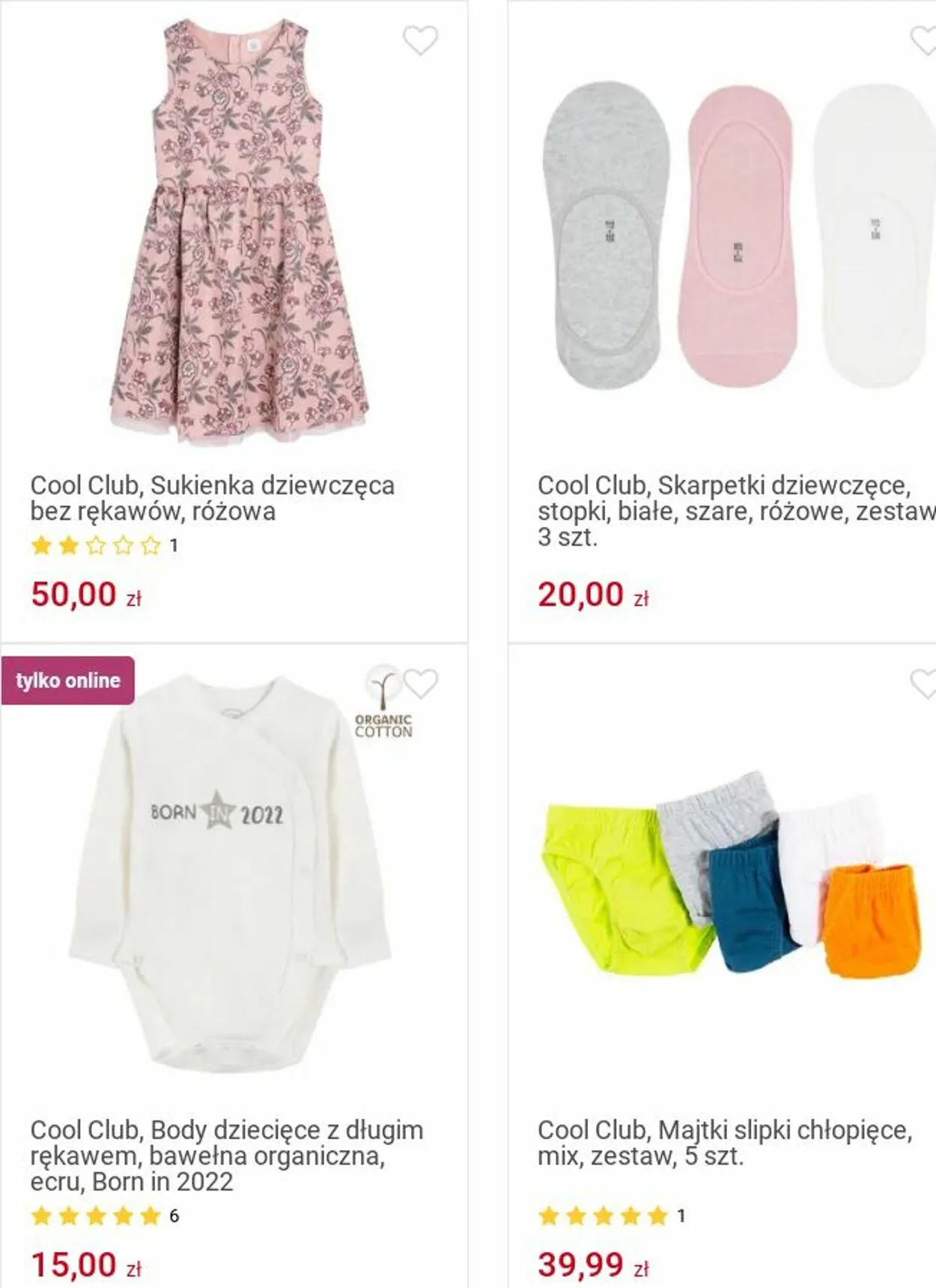Click the 50,00 zł dress price

click(x=86, y=595)
